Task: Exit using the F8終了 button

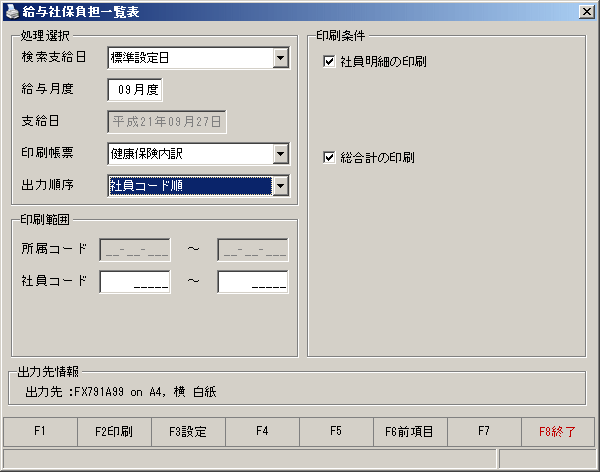Action: (x=558, y=432)
